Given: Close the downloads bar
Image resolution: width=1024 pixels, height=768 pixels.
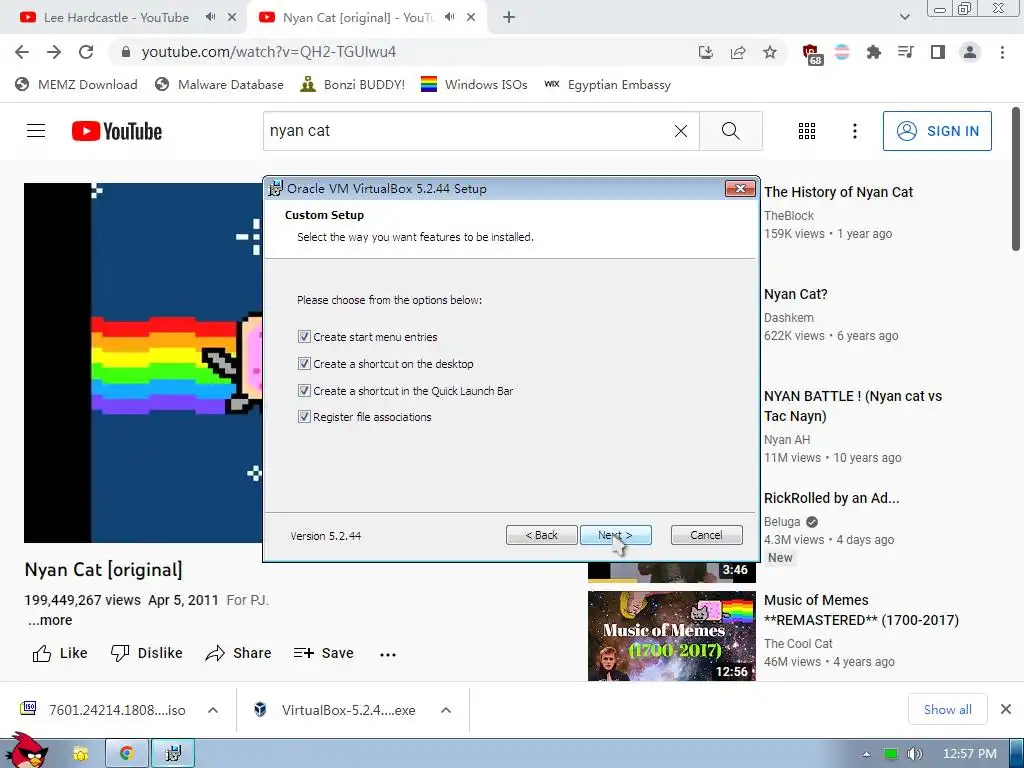Looking at the screenshot, I should 1006,709.
